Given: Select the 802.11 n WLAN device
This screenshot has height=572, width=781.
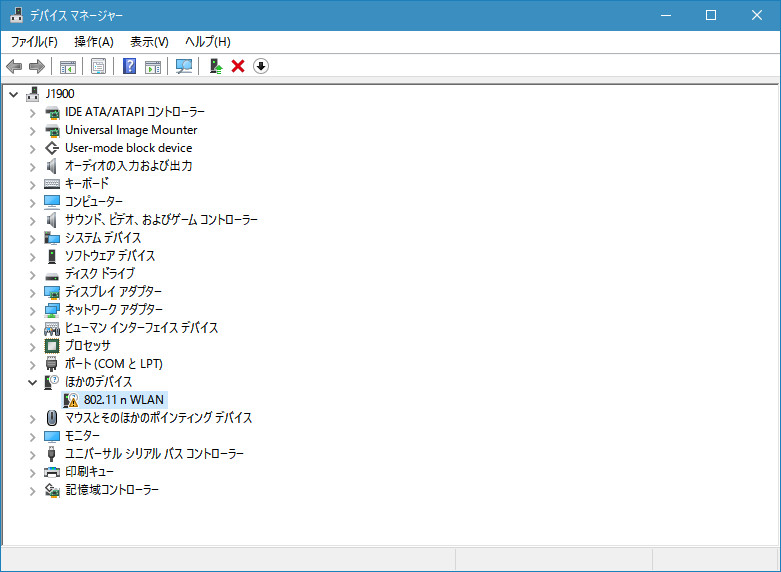Looking at the screenshot, I should 124,400.
